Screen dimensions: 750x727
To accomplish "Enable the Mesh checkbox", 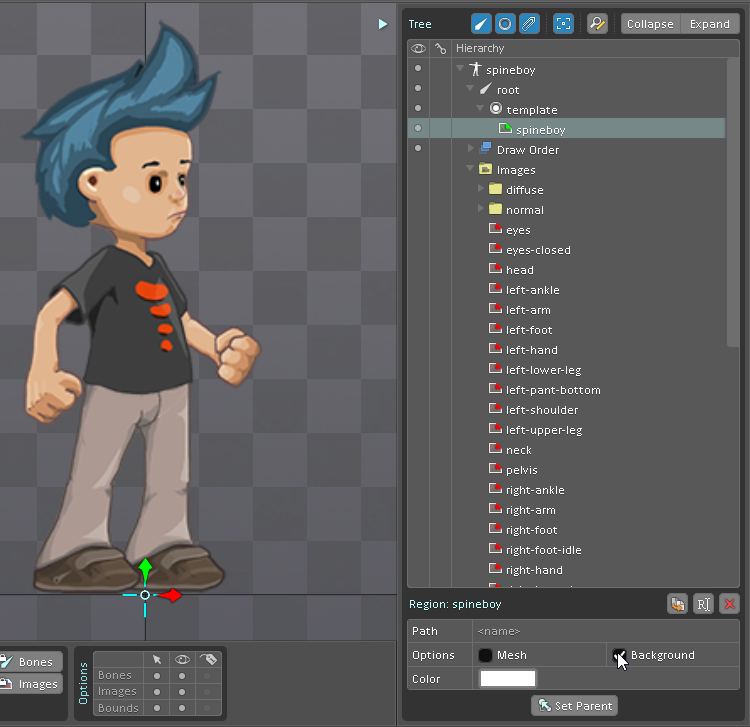I will point(485,655).
